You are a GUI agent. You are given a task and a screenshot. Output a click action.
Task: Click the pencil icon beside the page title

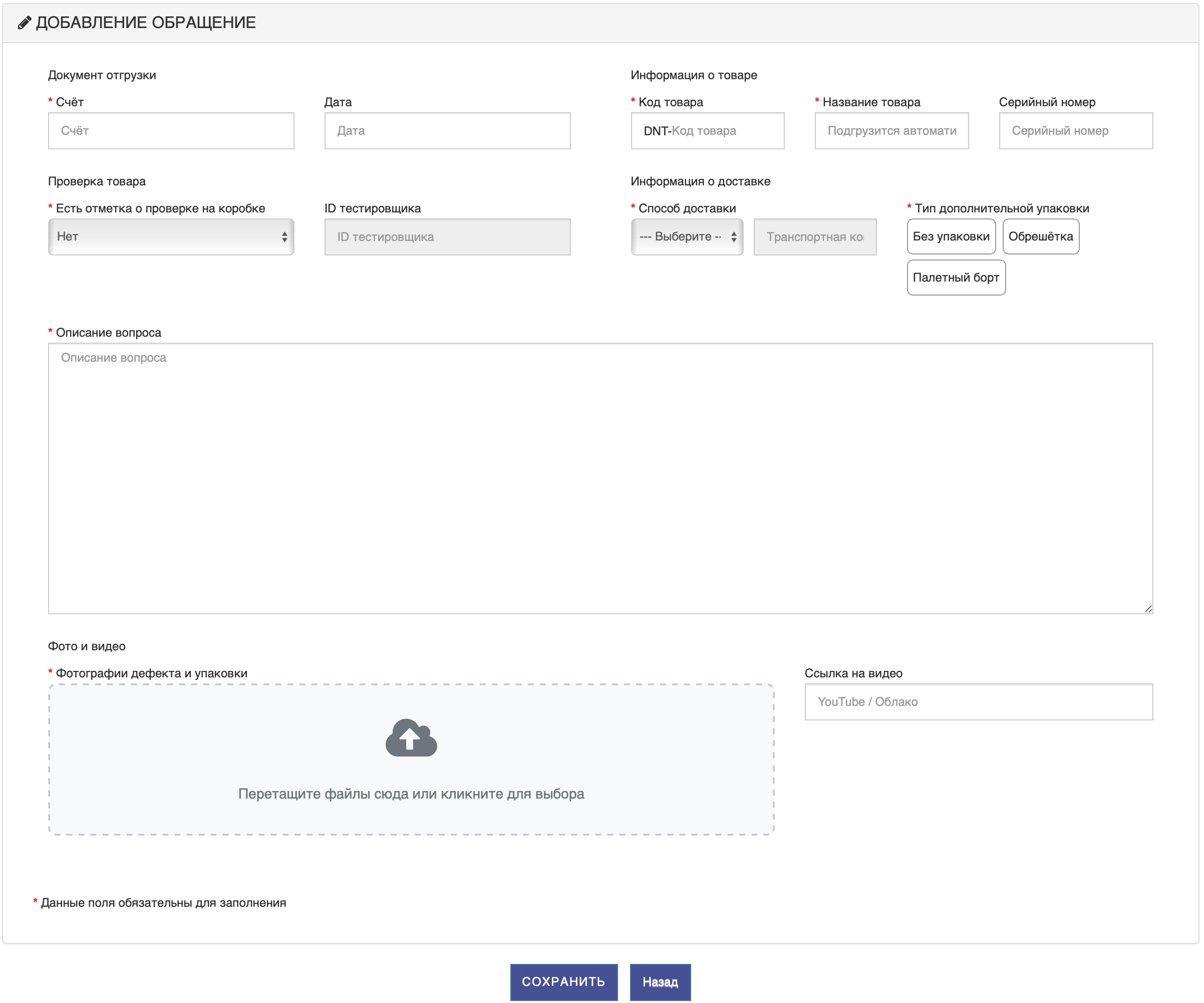pyautogui.click(x=24, y=23)
